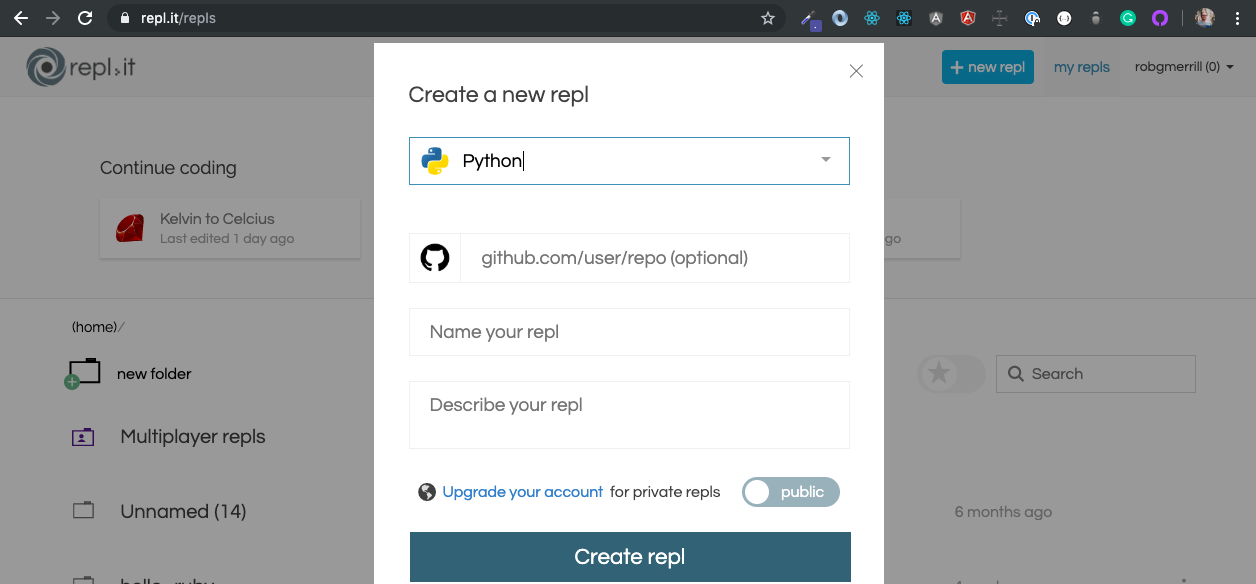
Task: Open the robgmerrill account dropdown
Action: 1184,67
